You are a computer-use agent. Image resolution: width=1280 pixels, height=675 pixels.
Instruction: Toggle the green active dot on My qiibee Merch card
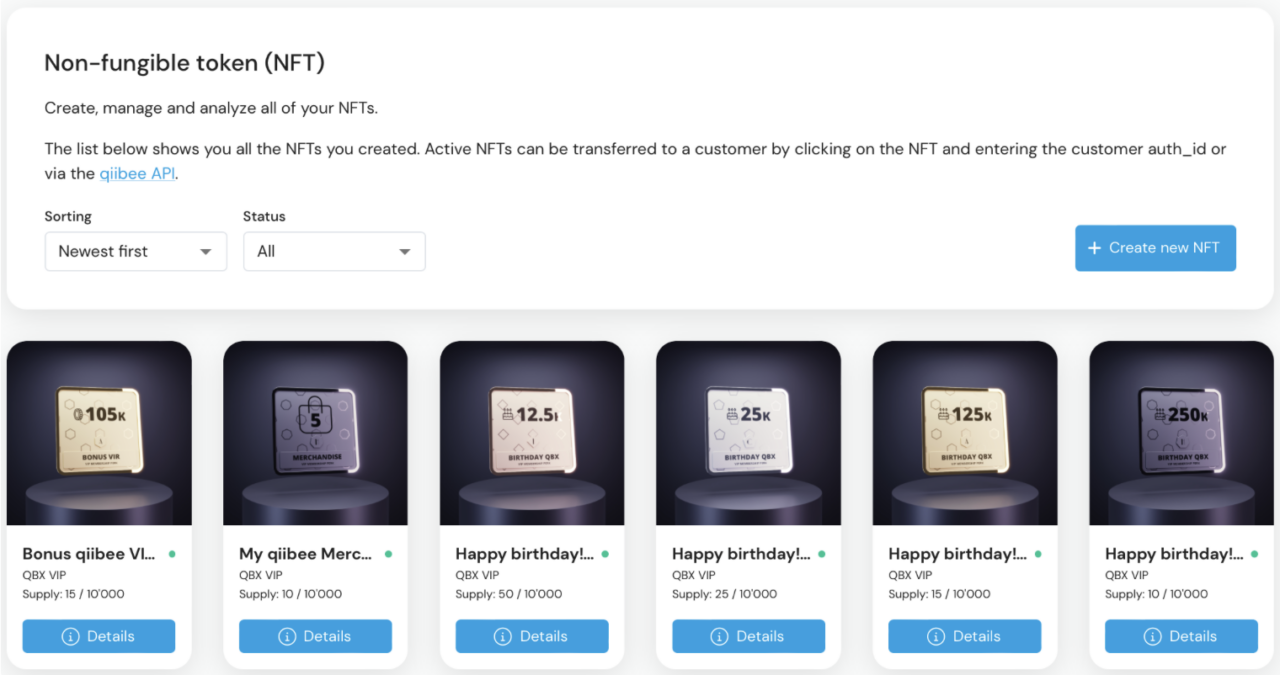coord(387,551)
